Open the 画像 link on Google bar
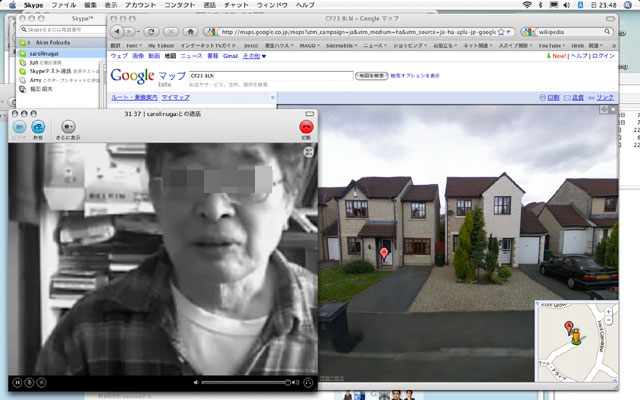The height and width of the screenshot is (400, 640). [138, 56]
